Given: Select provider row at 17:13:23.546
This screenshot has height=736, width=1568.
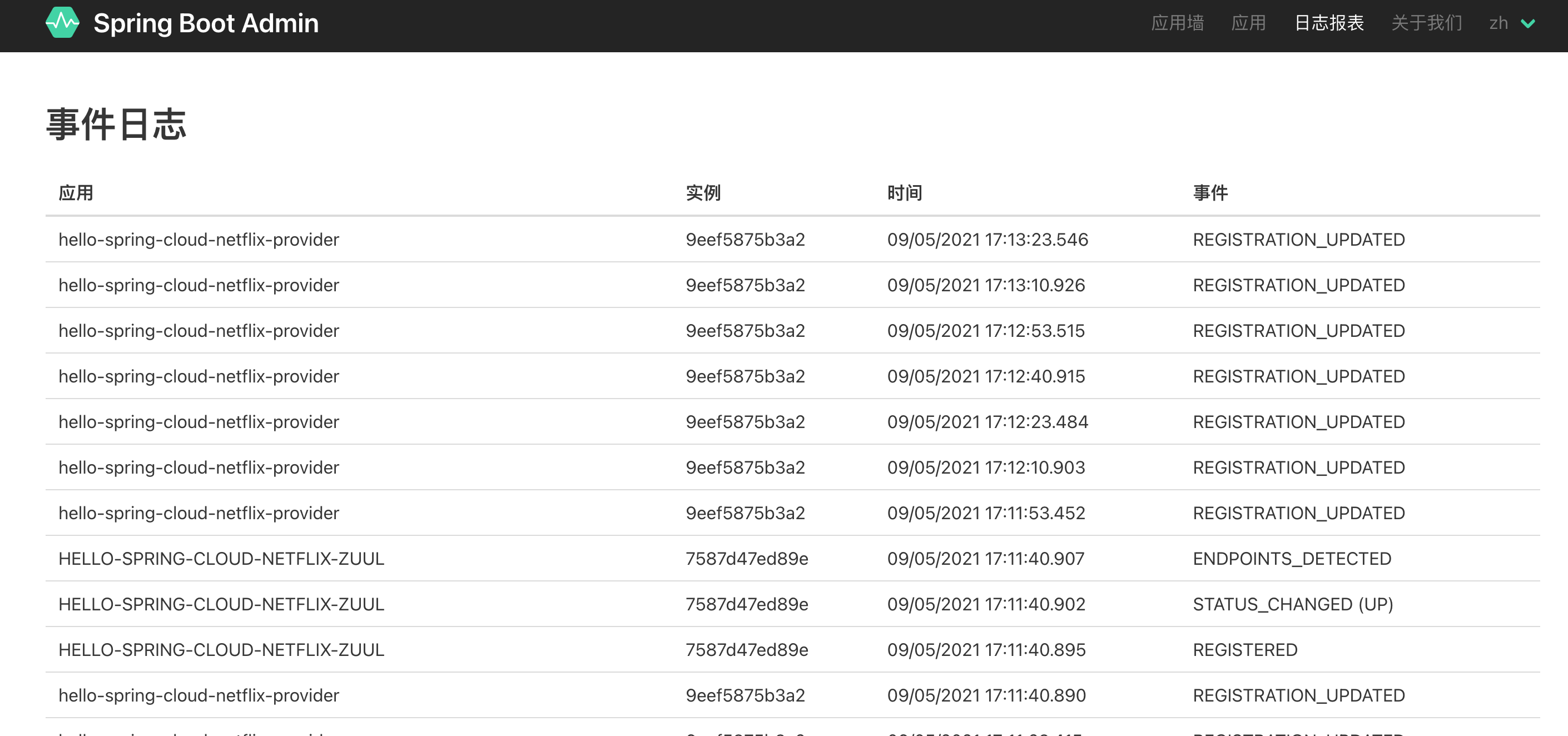Looking at the screenshot, I should coord(792,239).
